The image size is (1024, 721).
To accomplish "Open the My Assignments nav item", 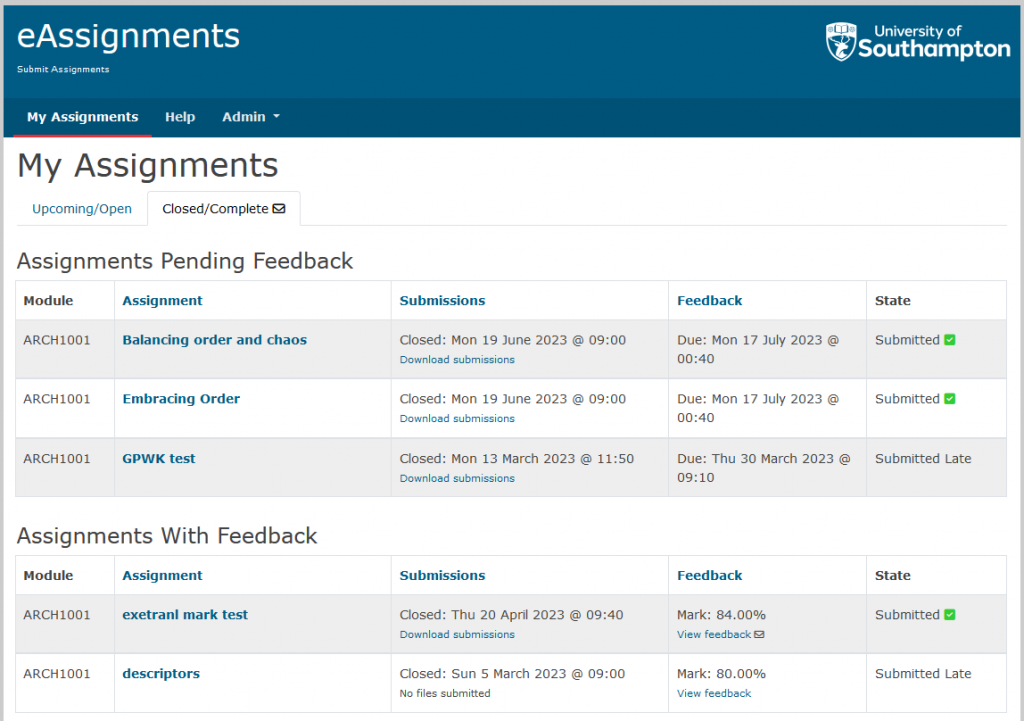I will coord(82,117).
